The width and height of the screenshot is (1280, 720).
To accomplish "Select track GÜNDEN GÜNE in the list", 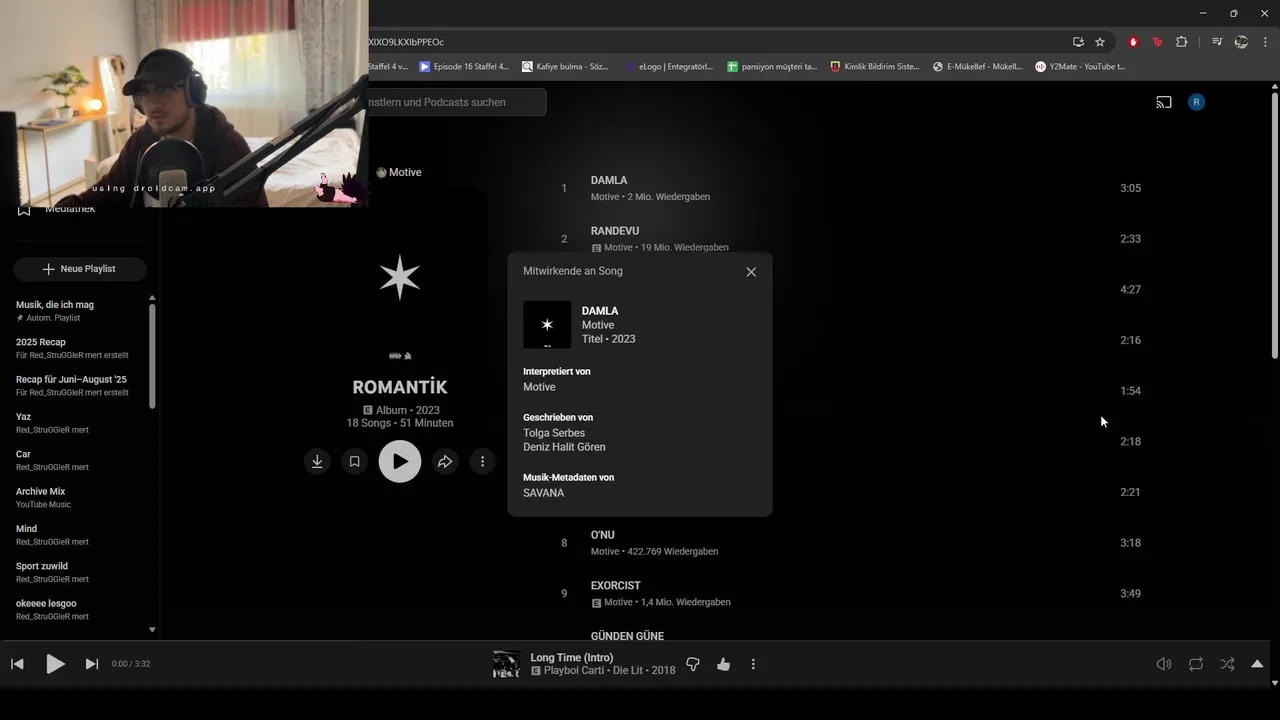I will (627, 636).
